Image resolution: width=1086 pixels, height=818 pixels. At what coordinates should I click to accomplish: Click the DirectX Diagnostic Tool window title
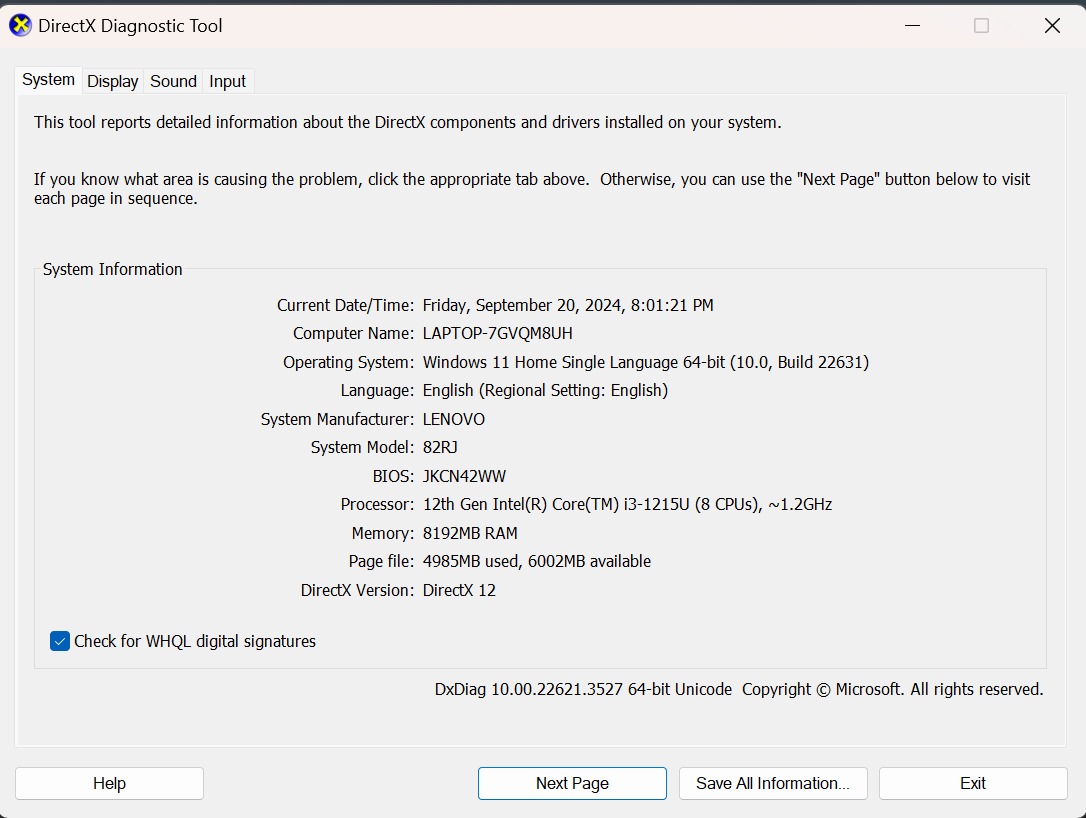coord(130,26)
